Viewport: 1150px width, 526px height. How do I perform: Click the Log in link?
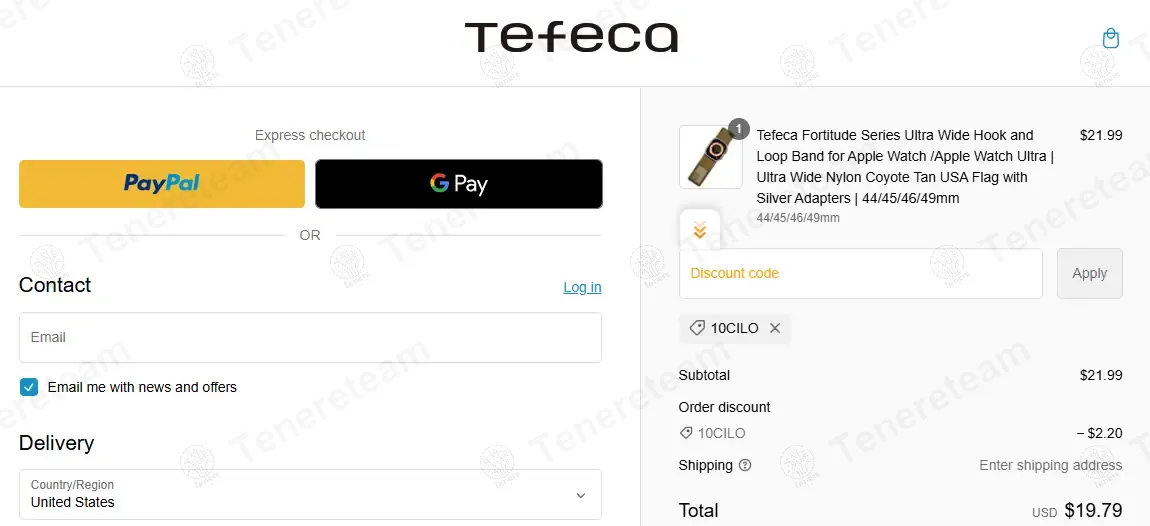click(x=582, y=287)
